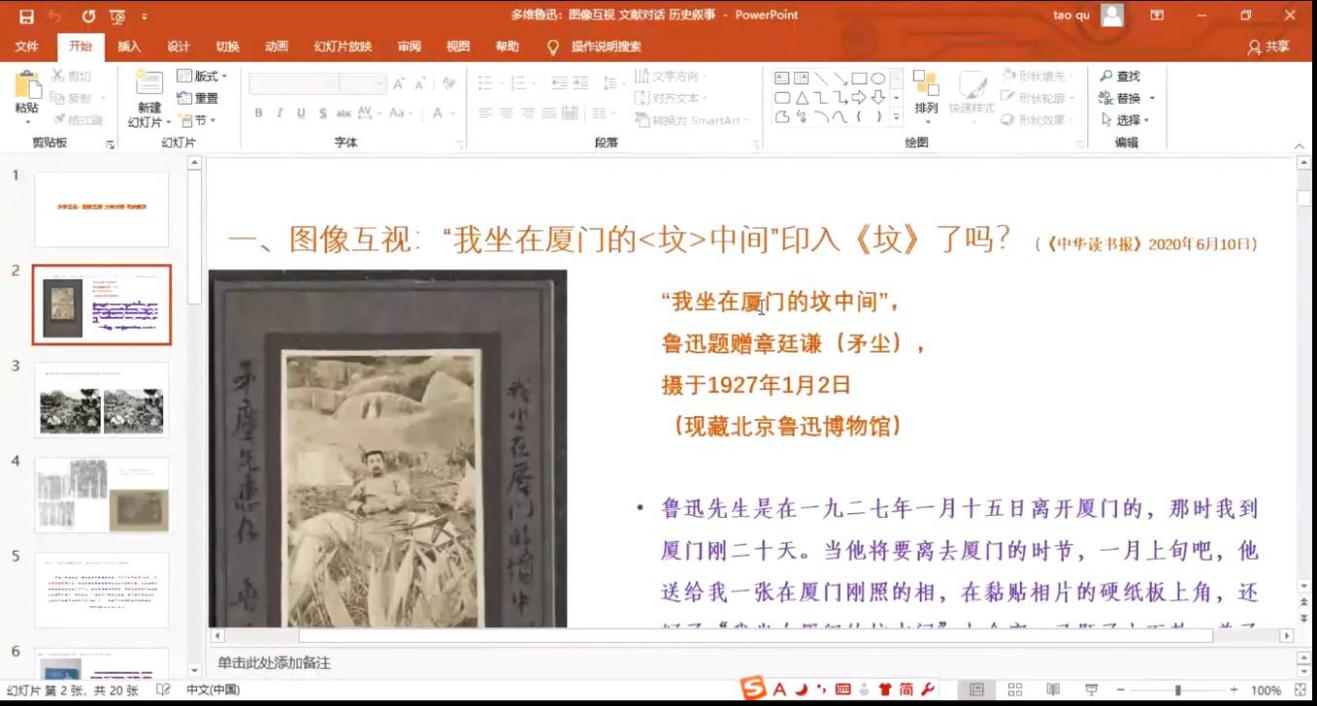Switch to Slide Sorter view icon
Screen dimensions: 1317x706
[x=1015, y=690]
